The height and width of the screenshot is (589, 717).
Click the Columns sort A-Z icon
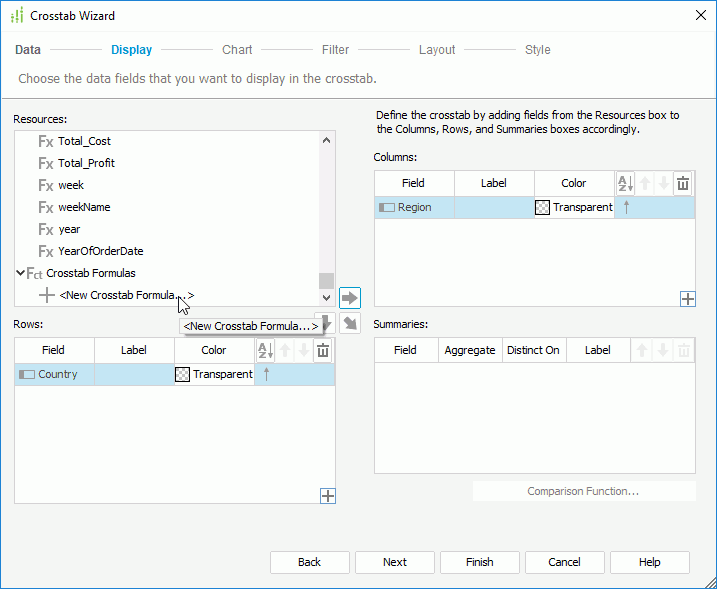[626, 183]
